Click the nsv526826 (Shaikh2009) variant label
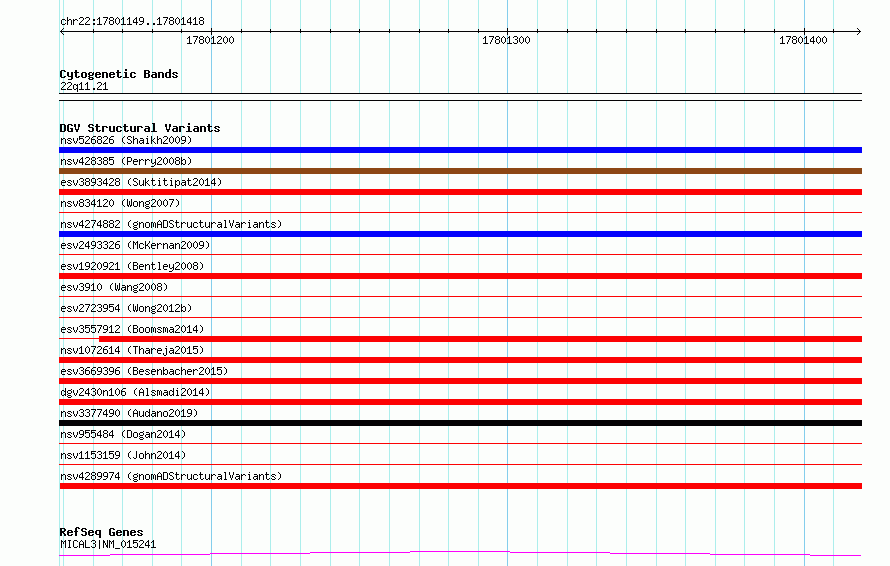Screen dimensions: 890x566 coord(126,140)
